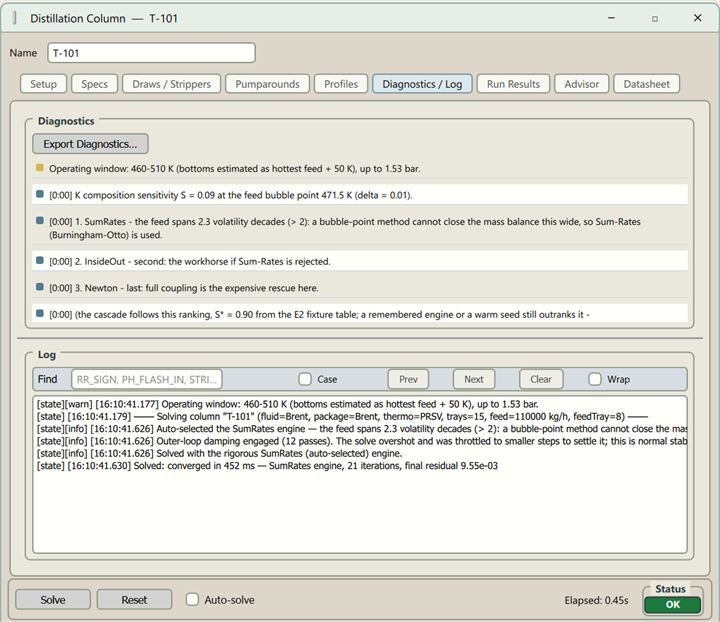Click the 'Auto-selected the SumRates engine' log line

(361, 429)
